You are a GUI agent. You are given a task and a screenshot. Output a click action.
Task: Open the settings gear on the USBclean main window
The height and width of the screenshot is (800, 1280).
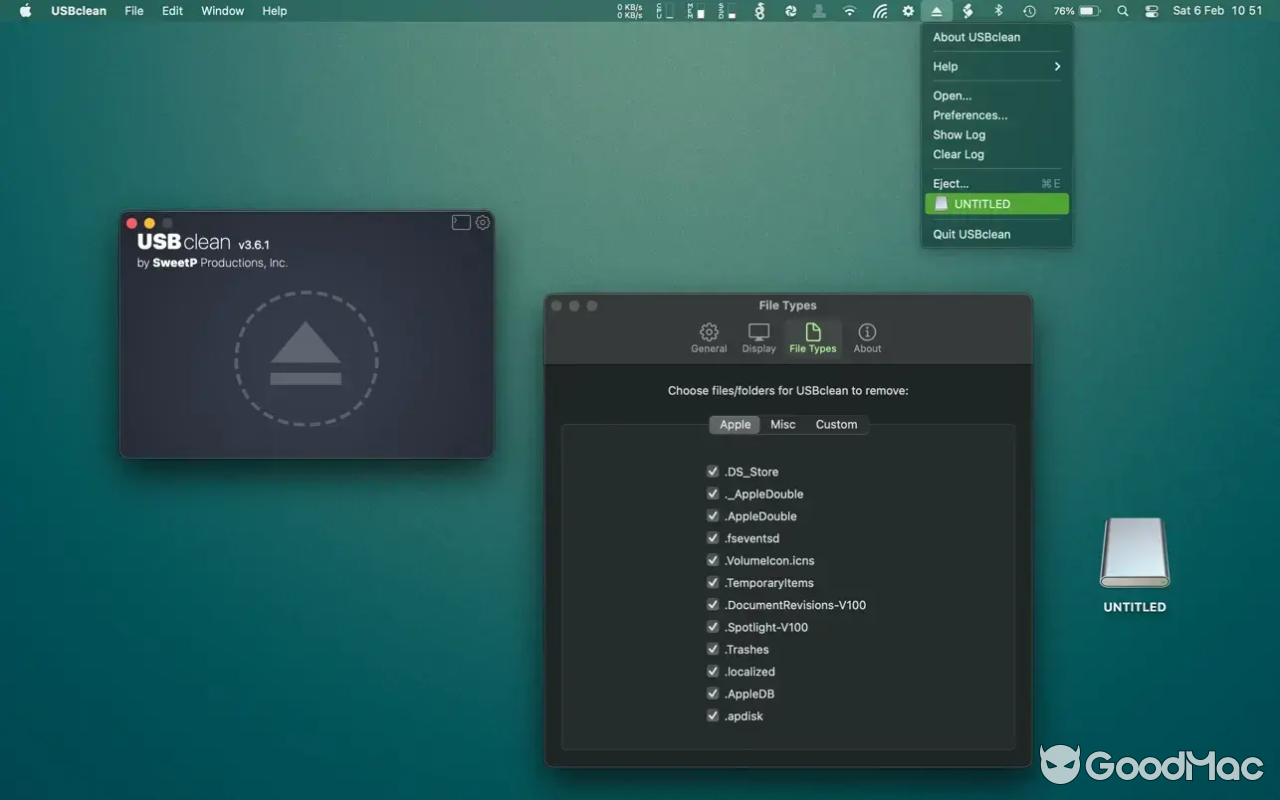click(482, 223)
